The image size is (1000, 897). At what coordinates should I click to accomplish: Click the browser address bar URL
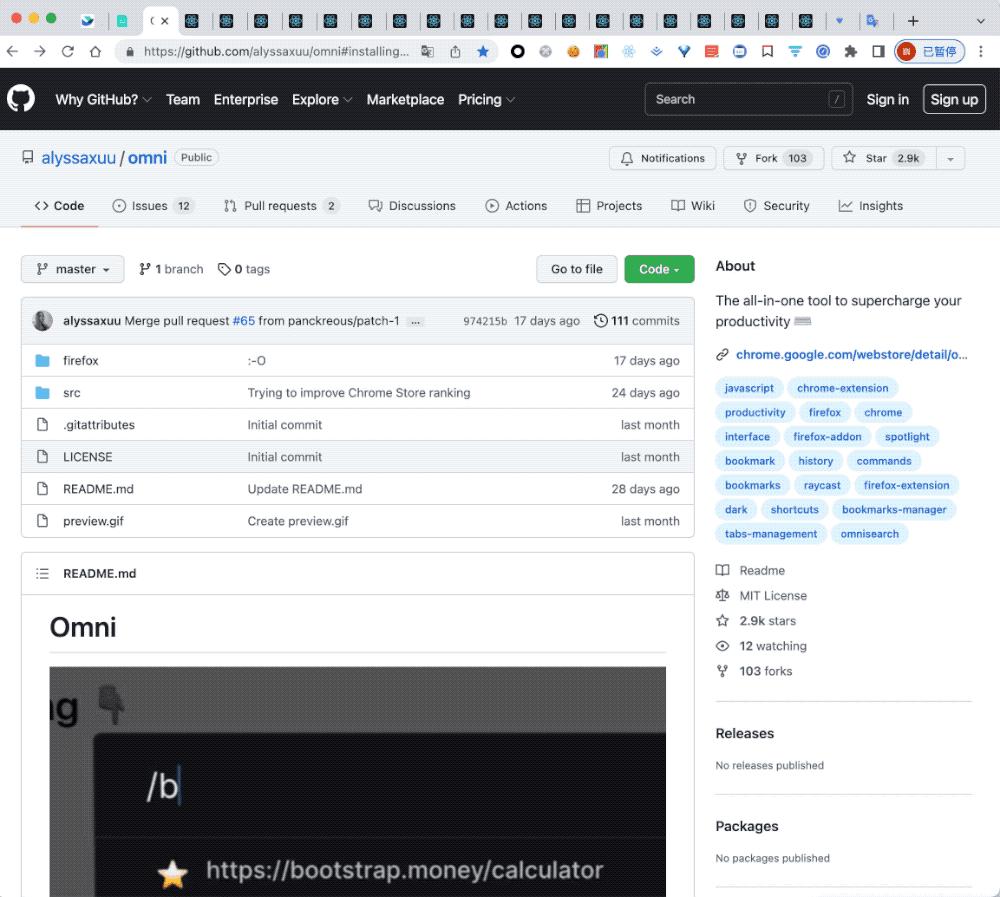pyautogui.click(x=276, y=52)
